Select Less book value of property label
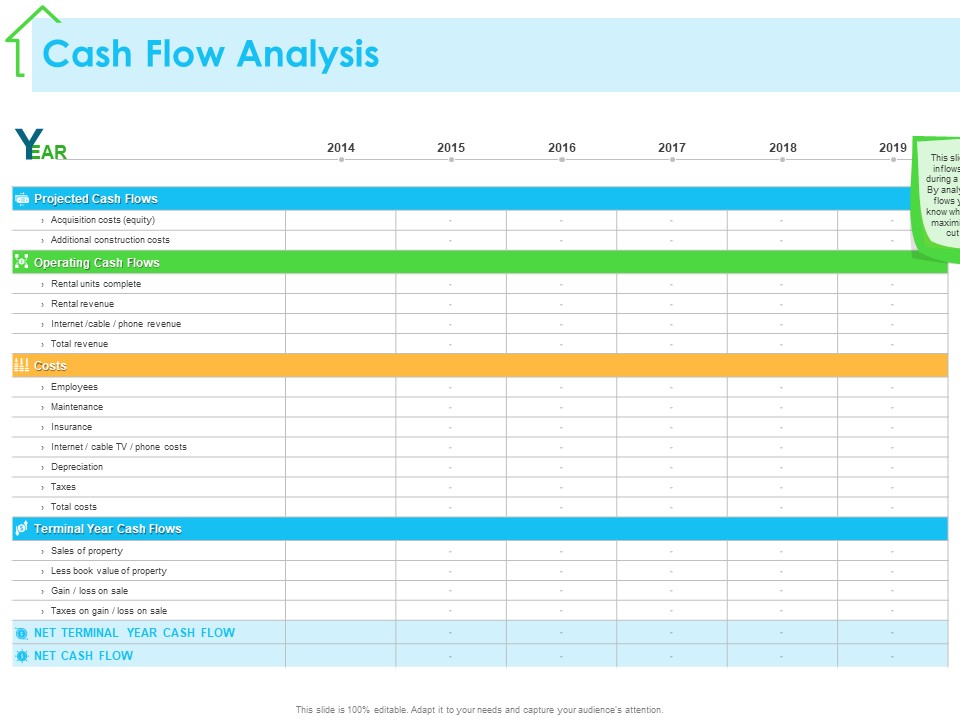960x720 pixels. 109,571
